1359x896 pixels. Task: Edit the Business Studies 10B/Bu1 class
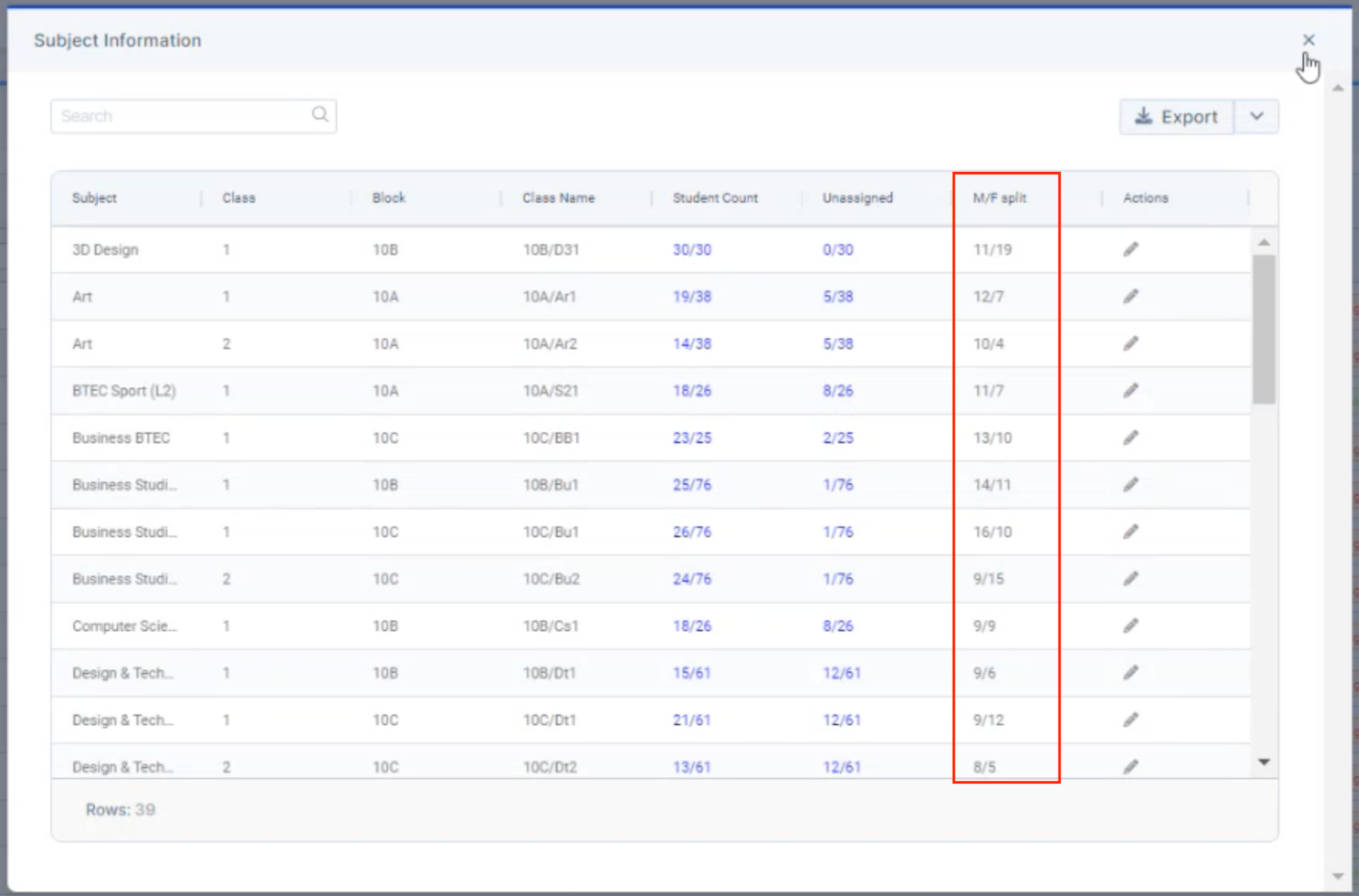click(1131, 484)
